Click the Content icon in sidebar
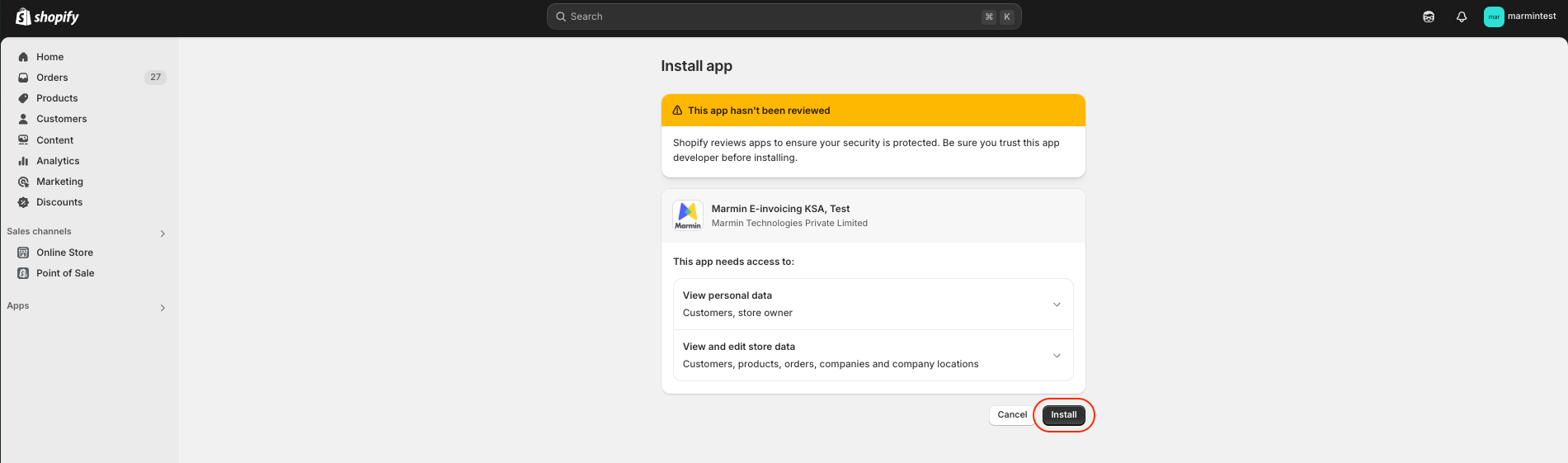Image resolution: width=1568 pixels, height=463 pixels. point(23,140)
